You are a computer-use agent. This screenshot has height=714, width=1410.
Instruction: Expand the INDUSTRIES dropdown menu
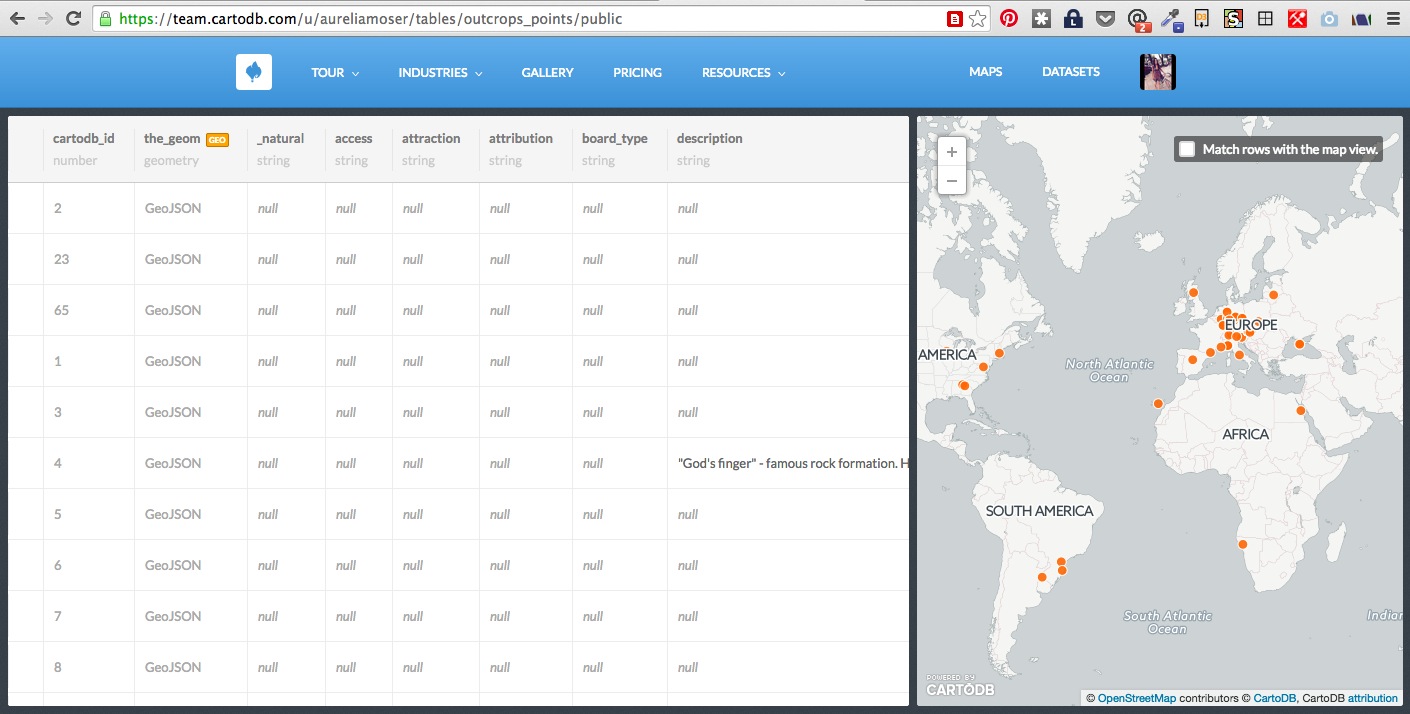click(x=440, y=73)
